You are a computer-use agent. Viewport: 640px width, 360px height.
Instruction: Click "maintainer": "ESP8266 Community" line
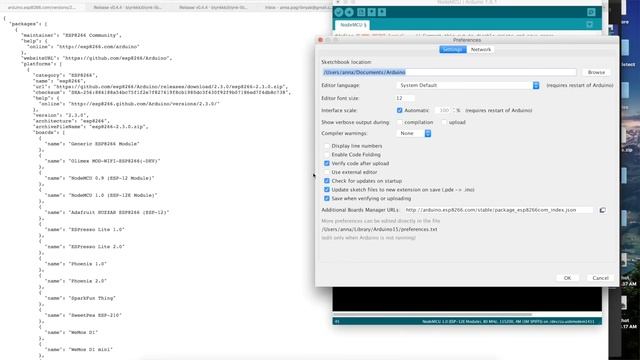coord(71,35)
